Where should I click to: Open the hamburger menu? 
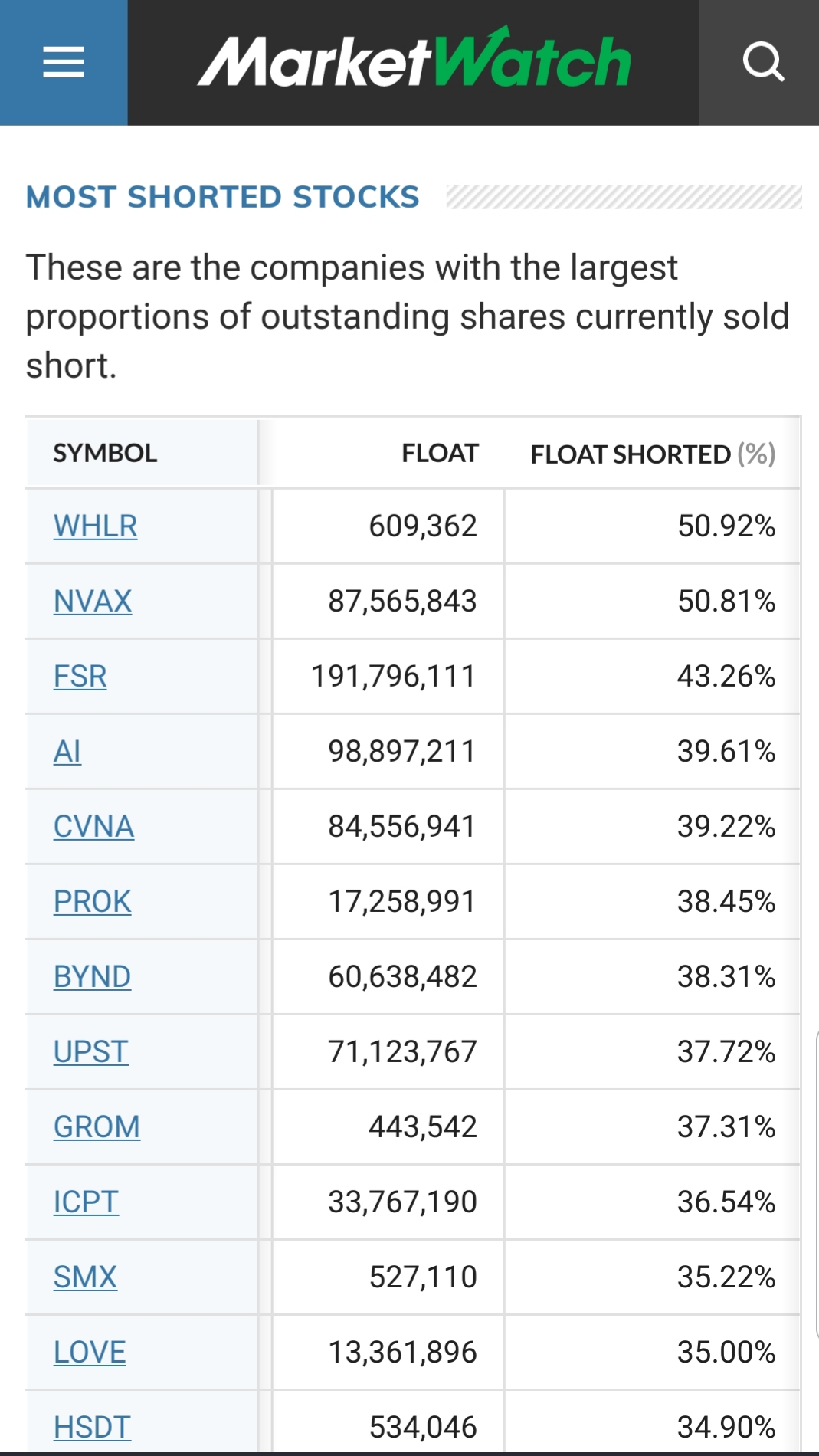pos(64,62)
